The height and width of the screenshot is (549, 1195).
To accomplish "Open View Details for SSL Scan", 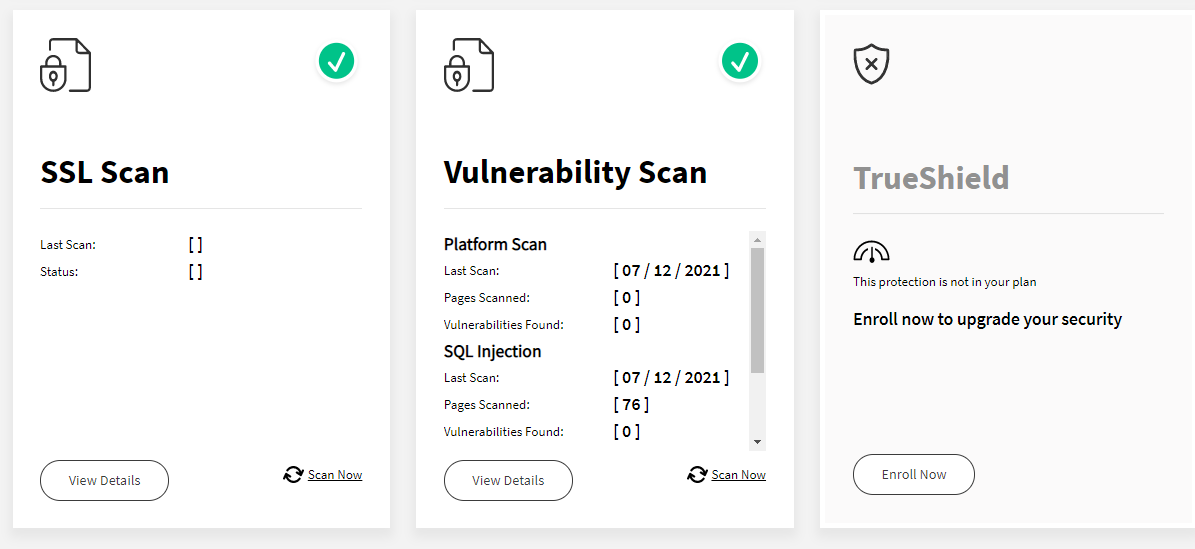I will (x=104, y=480).
